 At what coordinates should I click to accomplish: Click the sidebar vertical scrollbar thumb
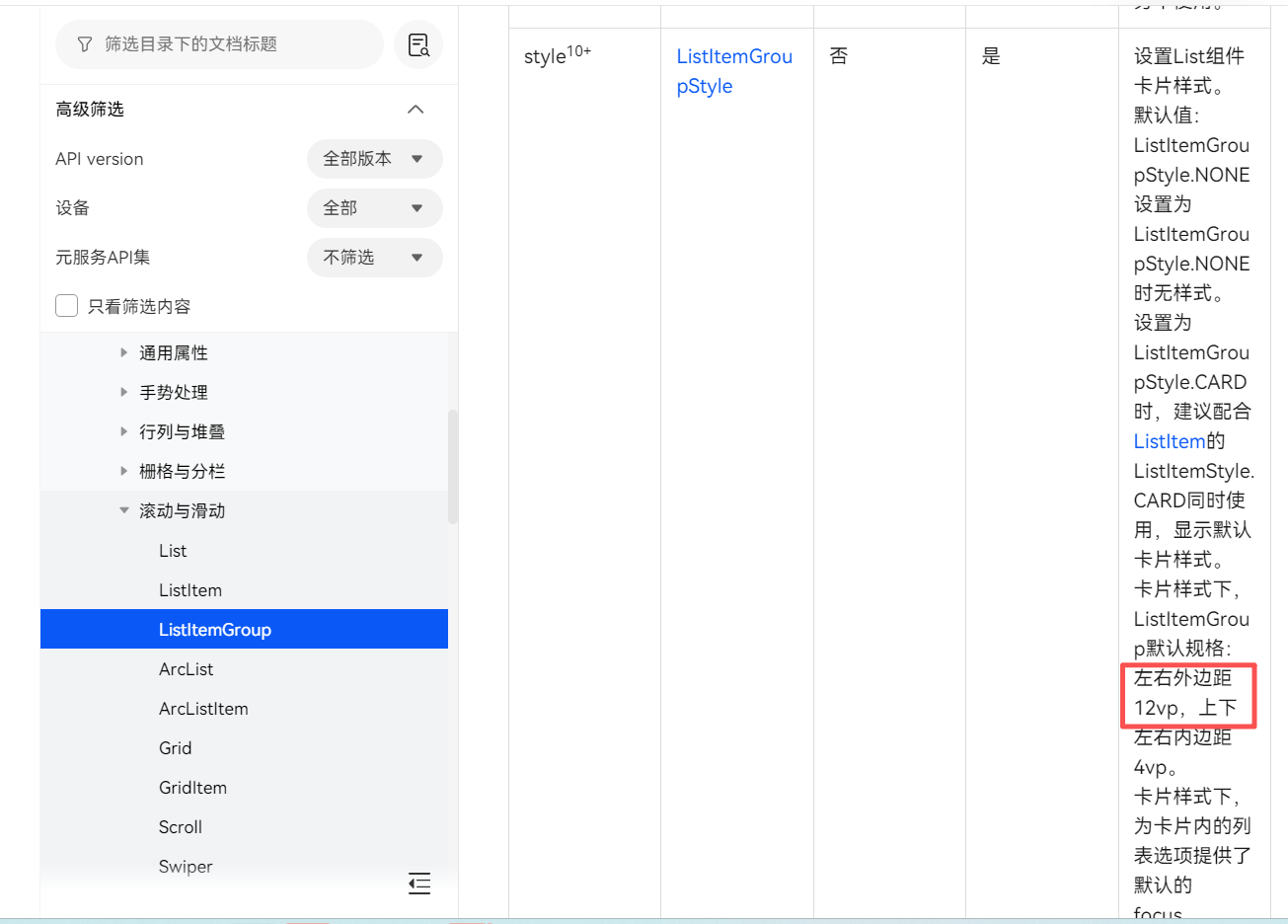click(x=453, y=464)
